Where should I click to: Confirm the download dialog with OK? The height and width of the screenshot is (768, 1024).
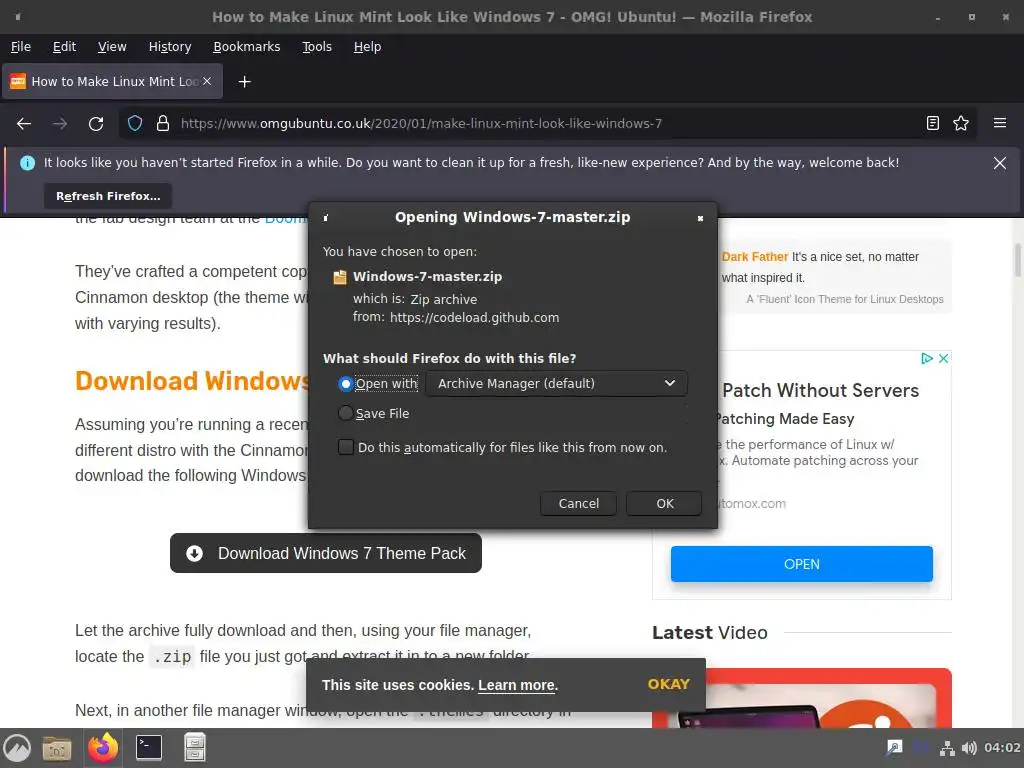pos(665,504)
